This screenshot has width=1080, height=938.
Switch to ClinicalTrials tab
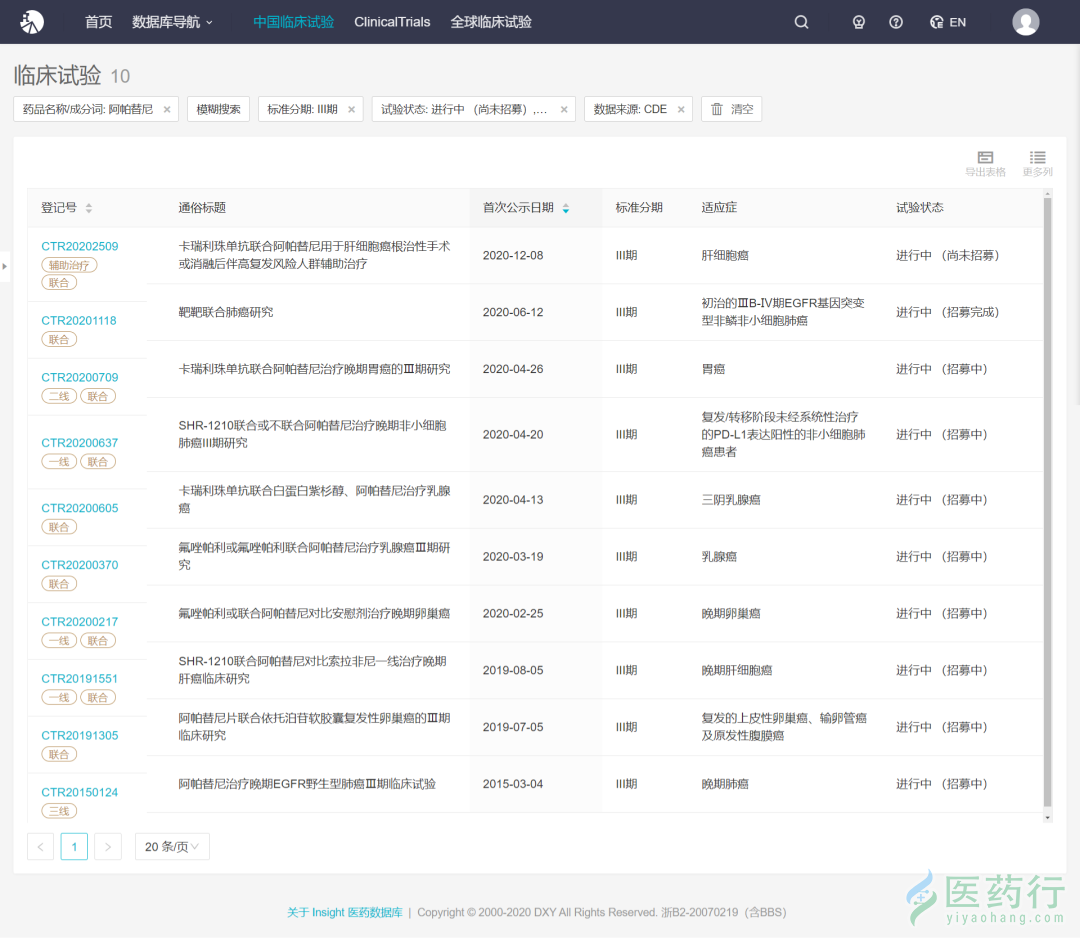392,22
